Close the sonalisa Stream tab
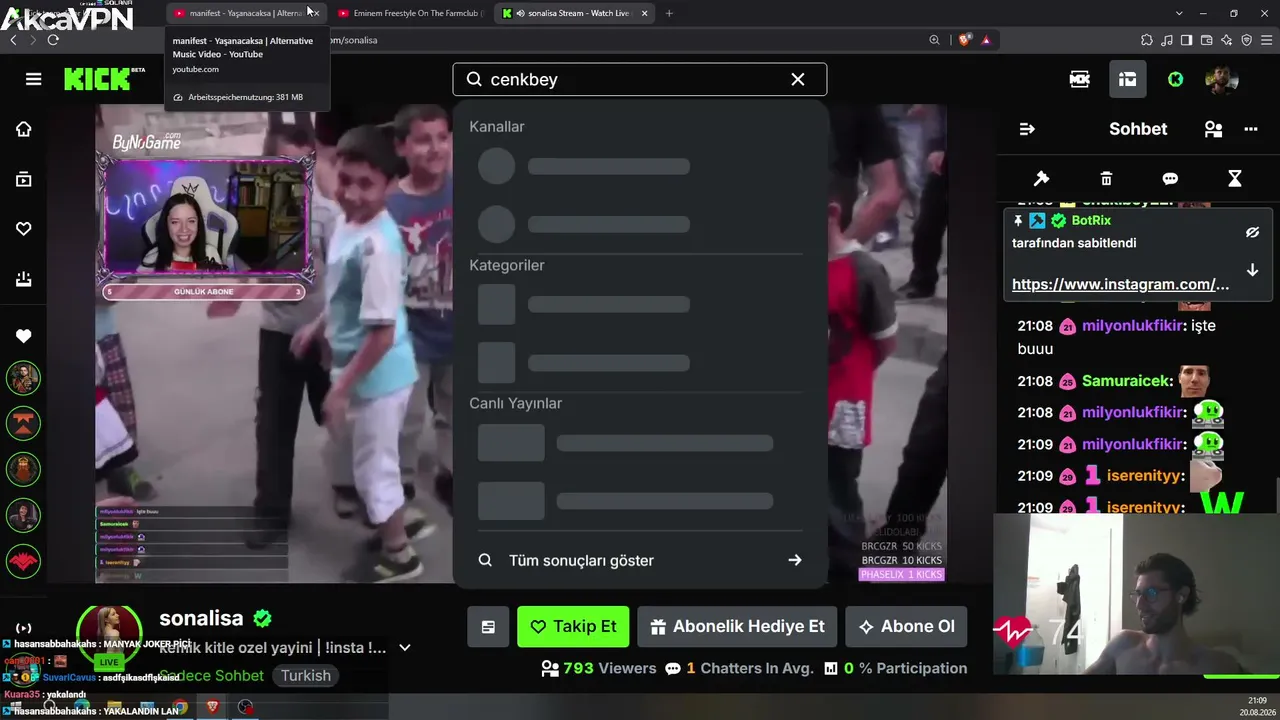 coord(644,13)
